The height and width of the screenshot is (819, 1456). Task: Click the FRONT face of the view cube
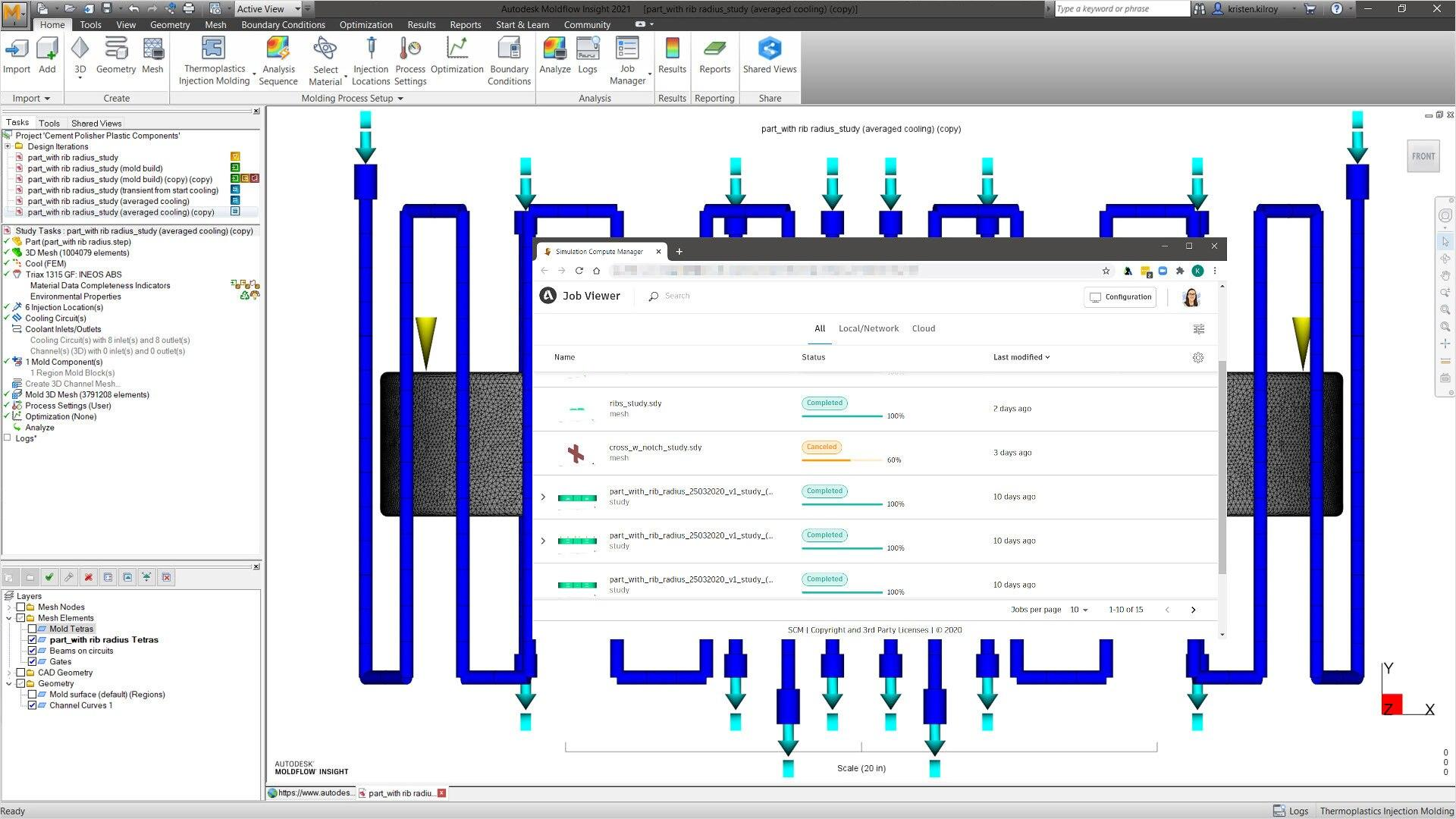(x=1423, y=156)
